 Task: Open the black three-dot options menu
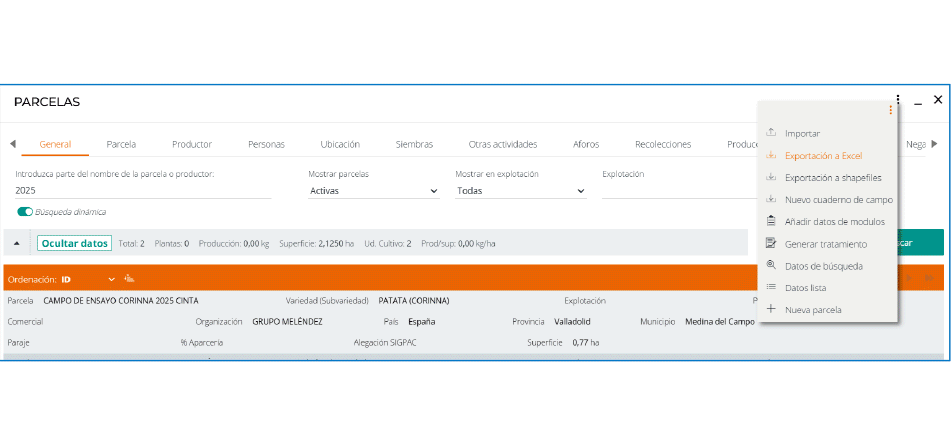(x=898, y=99)
